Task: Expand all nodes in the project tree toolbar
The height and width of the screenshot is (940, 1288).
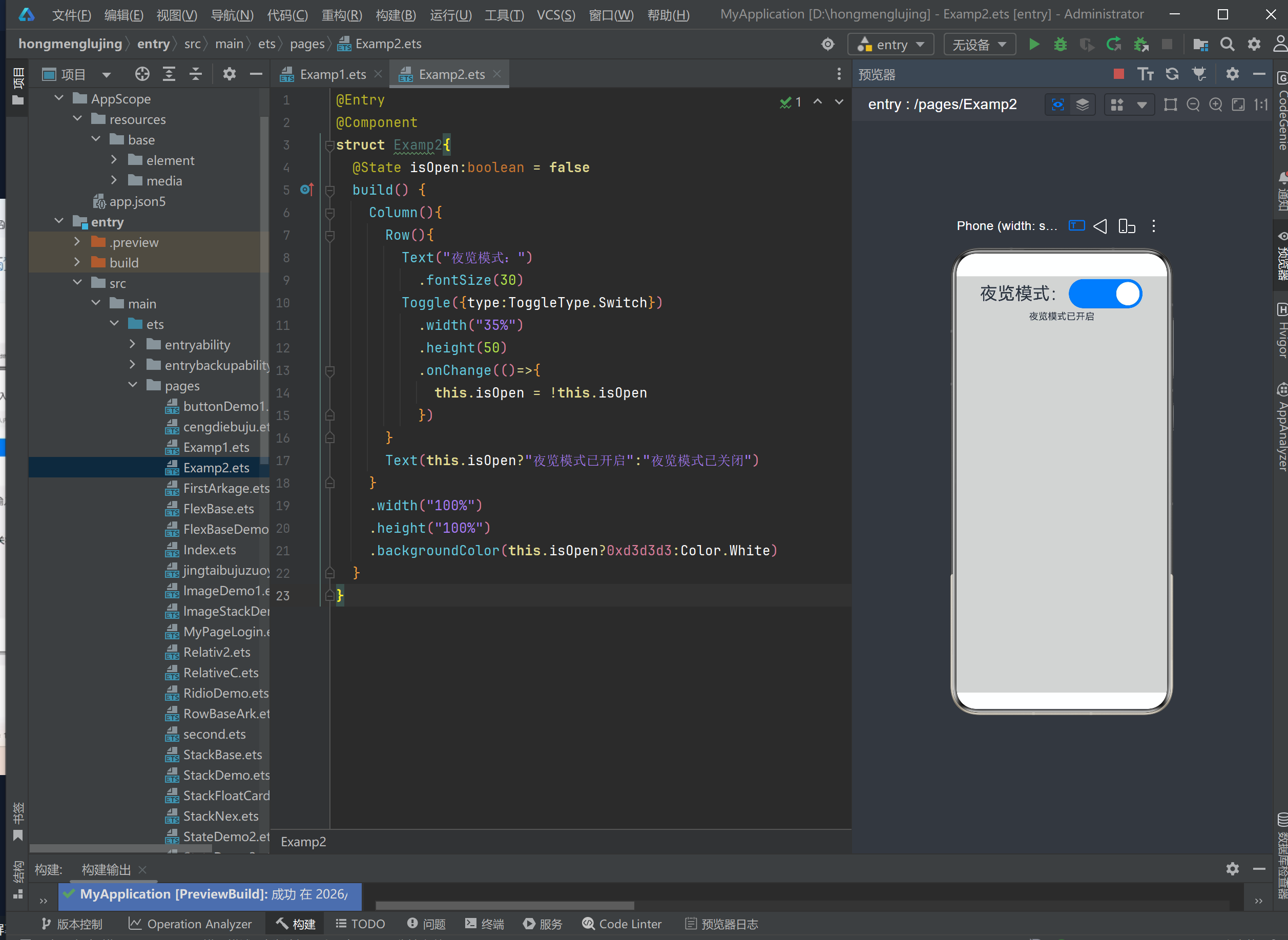Action: point(169,74)
